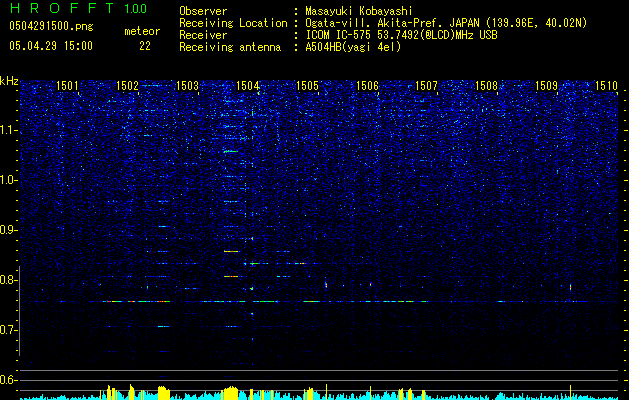
Task: Click the 'Receiver' field label
Action: 203,35
